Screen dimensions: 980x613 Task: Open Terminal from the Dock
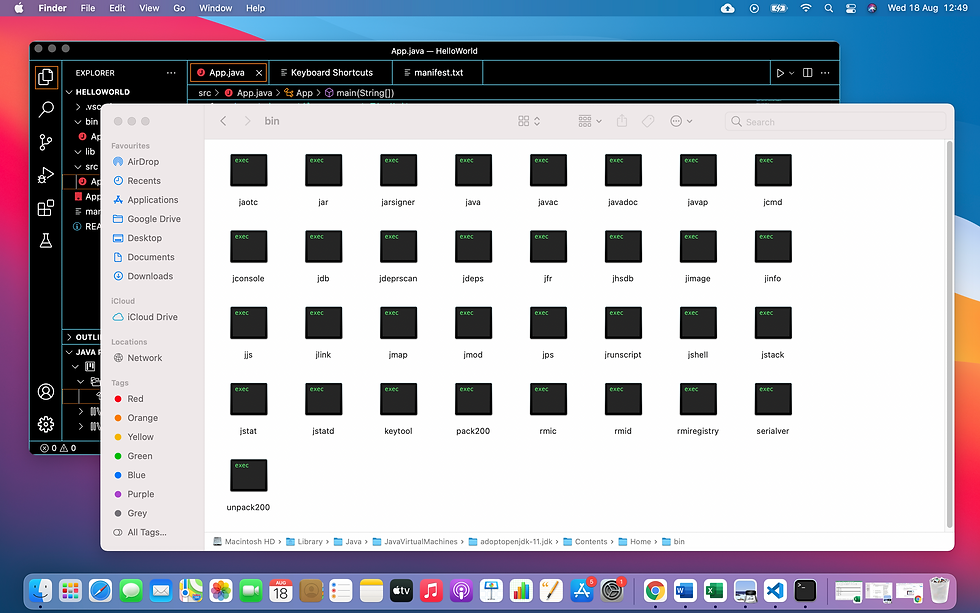(x=805, y=591)
